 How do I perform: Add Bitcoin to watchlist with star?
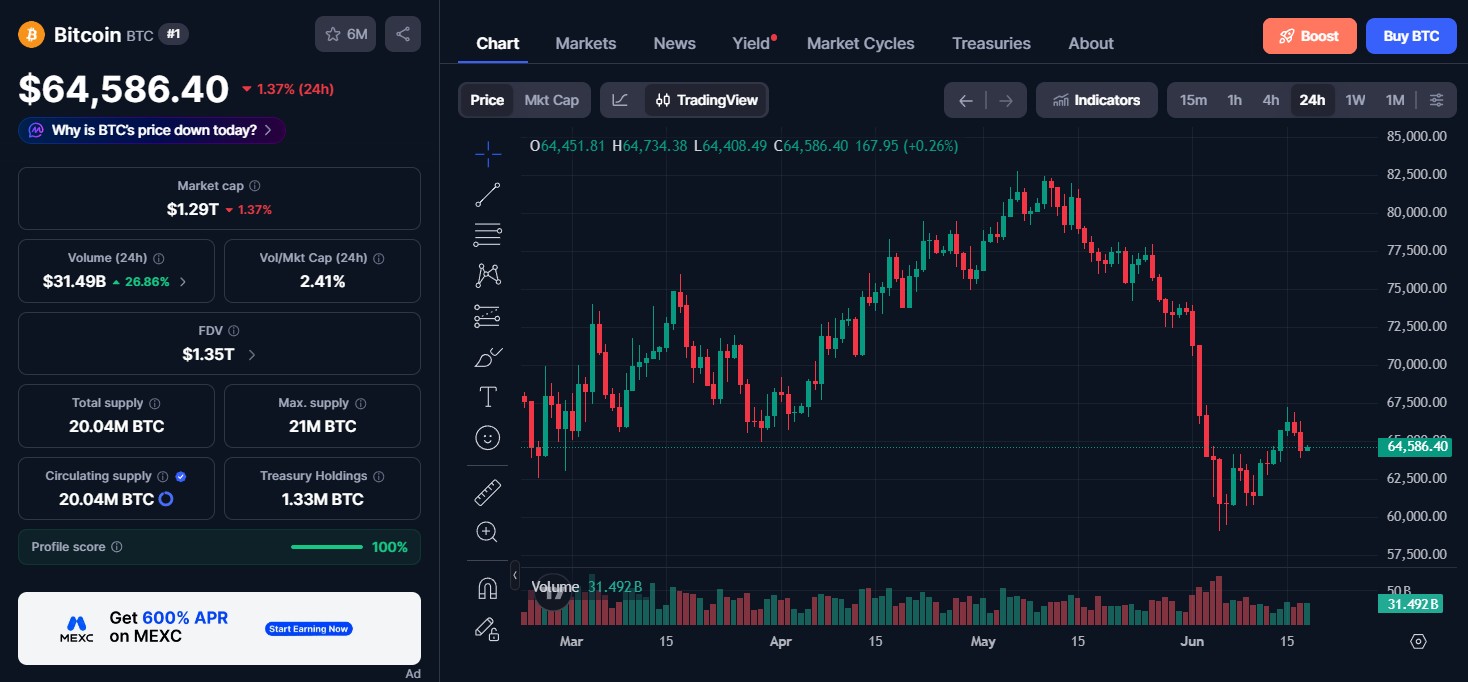click(x=346, y=34)
